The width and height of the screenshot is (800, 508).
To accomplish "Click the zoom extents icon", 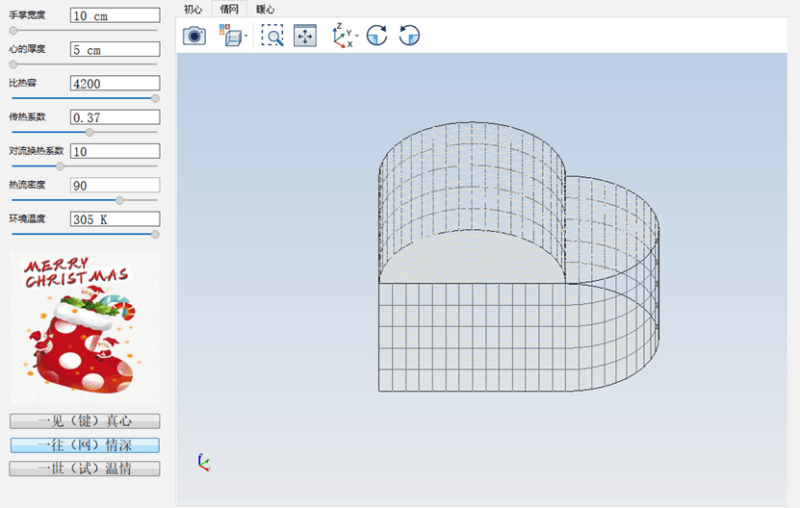I will [x=305, y=36].
